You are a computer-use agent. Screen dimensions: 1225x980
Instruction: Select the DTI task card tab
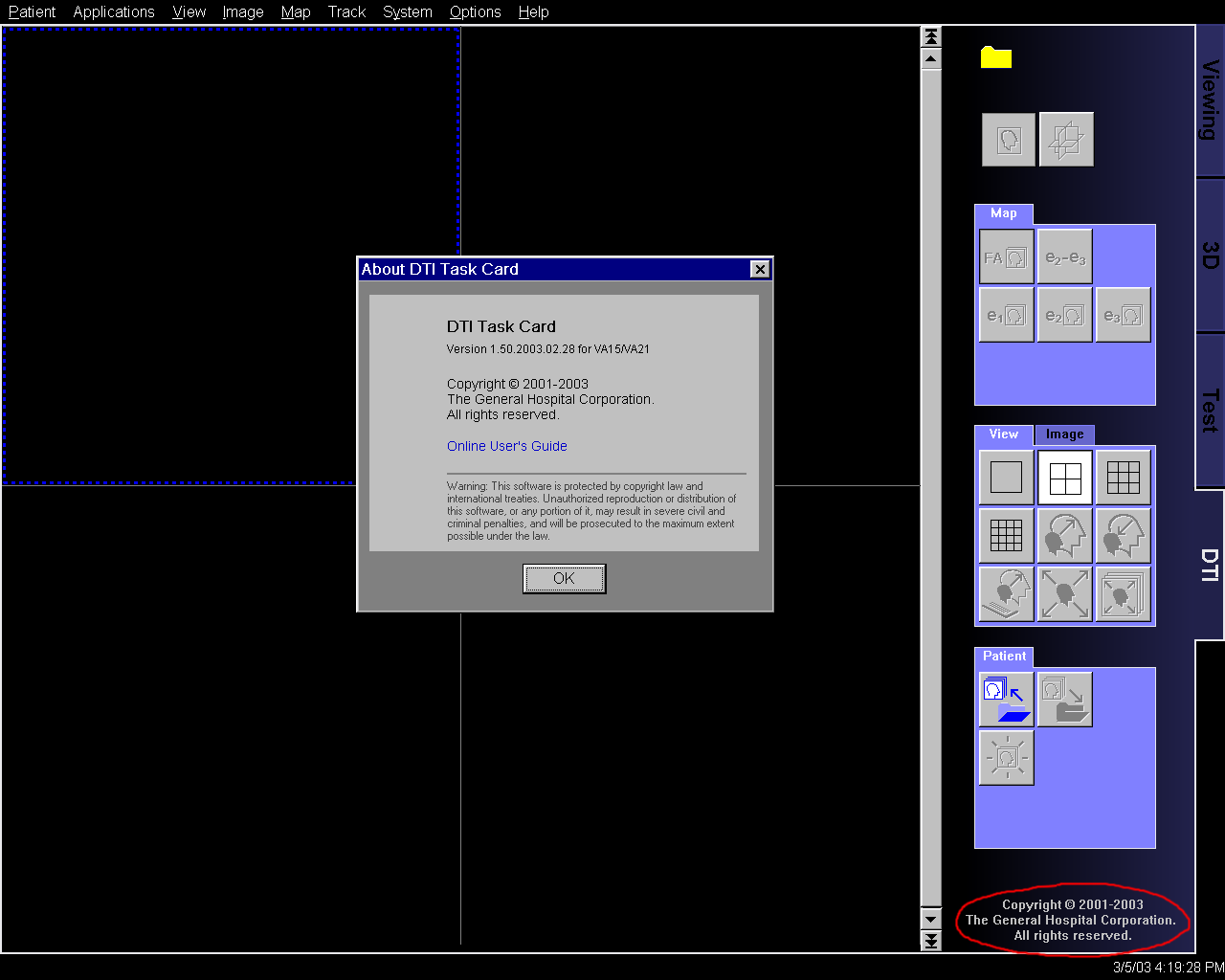(x=1210, y=565)
